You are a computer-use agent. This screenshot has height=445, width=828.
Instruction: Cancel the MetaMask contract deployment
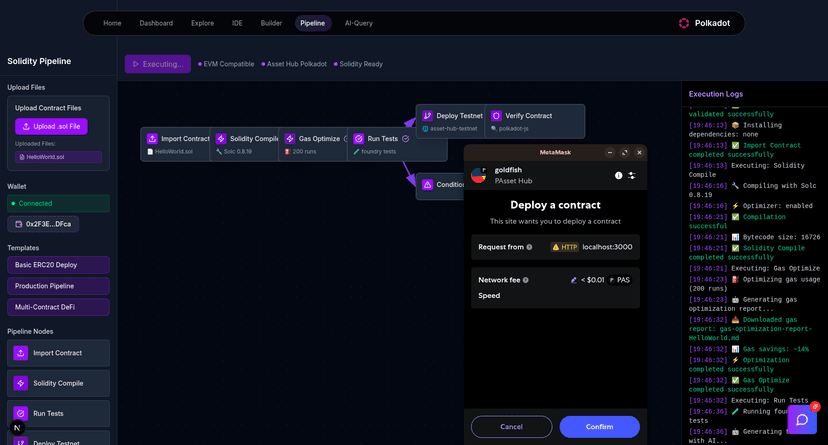coord(511,427)
